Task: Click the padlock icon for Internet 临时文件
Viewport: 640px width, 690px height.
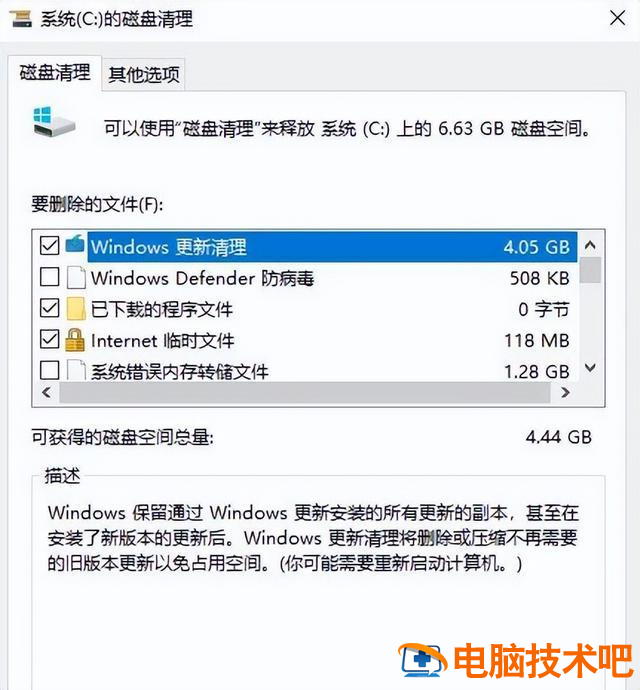Action: [75, 340]
